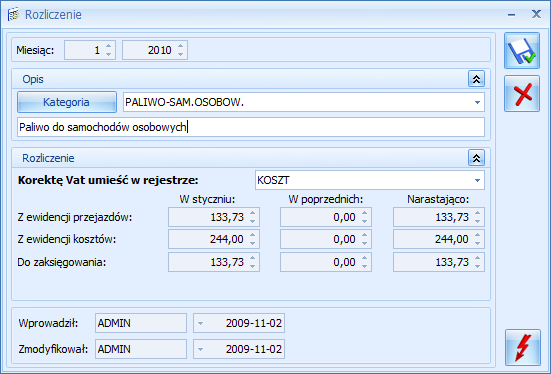Increment Z ewidencji przejazdów W styczniu spinner
This screenshot has height=374, width=551.
pos(253,213)
